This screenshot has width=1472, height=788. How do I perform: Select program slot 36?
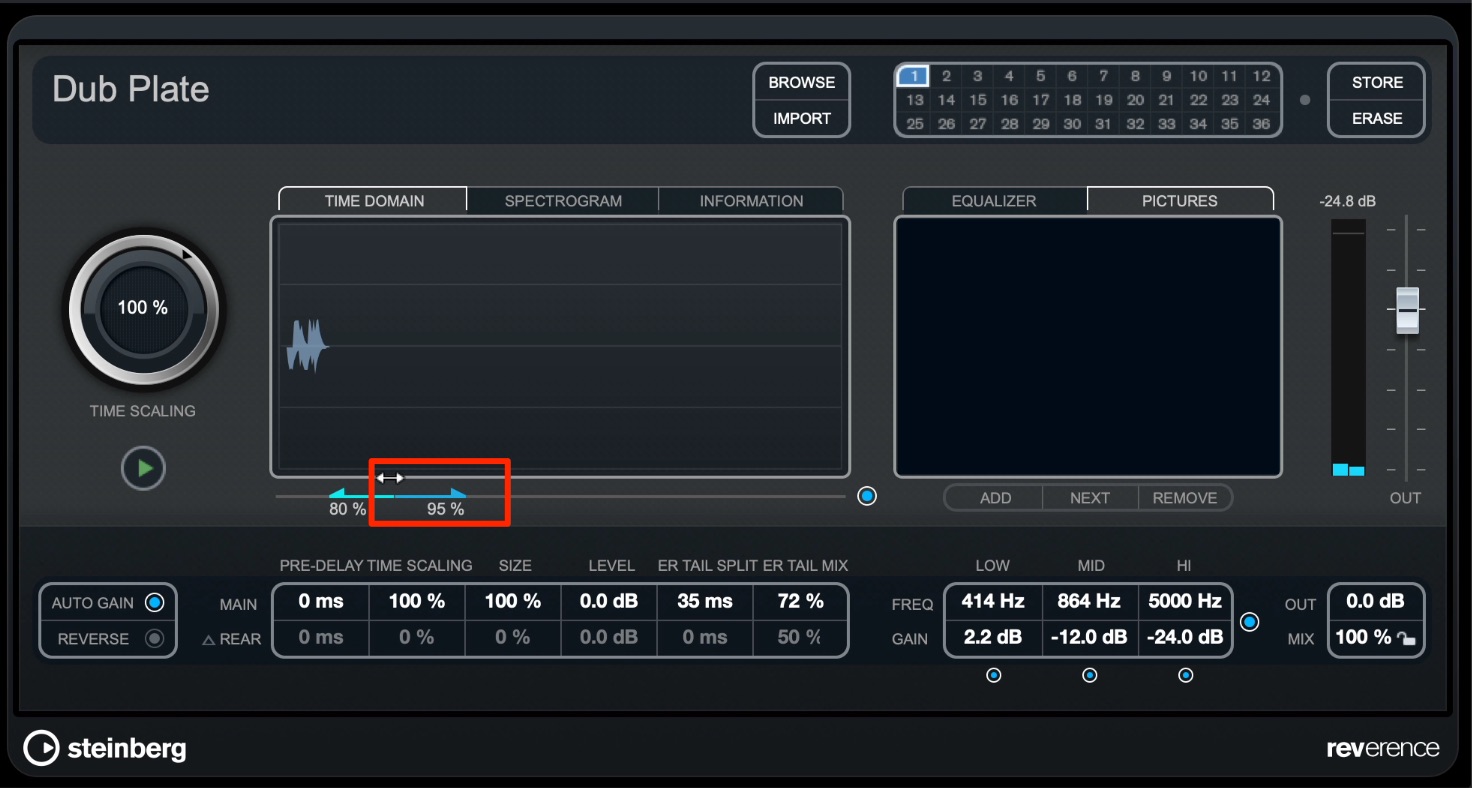click(x=1262, y=124)
